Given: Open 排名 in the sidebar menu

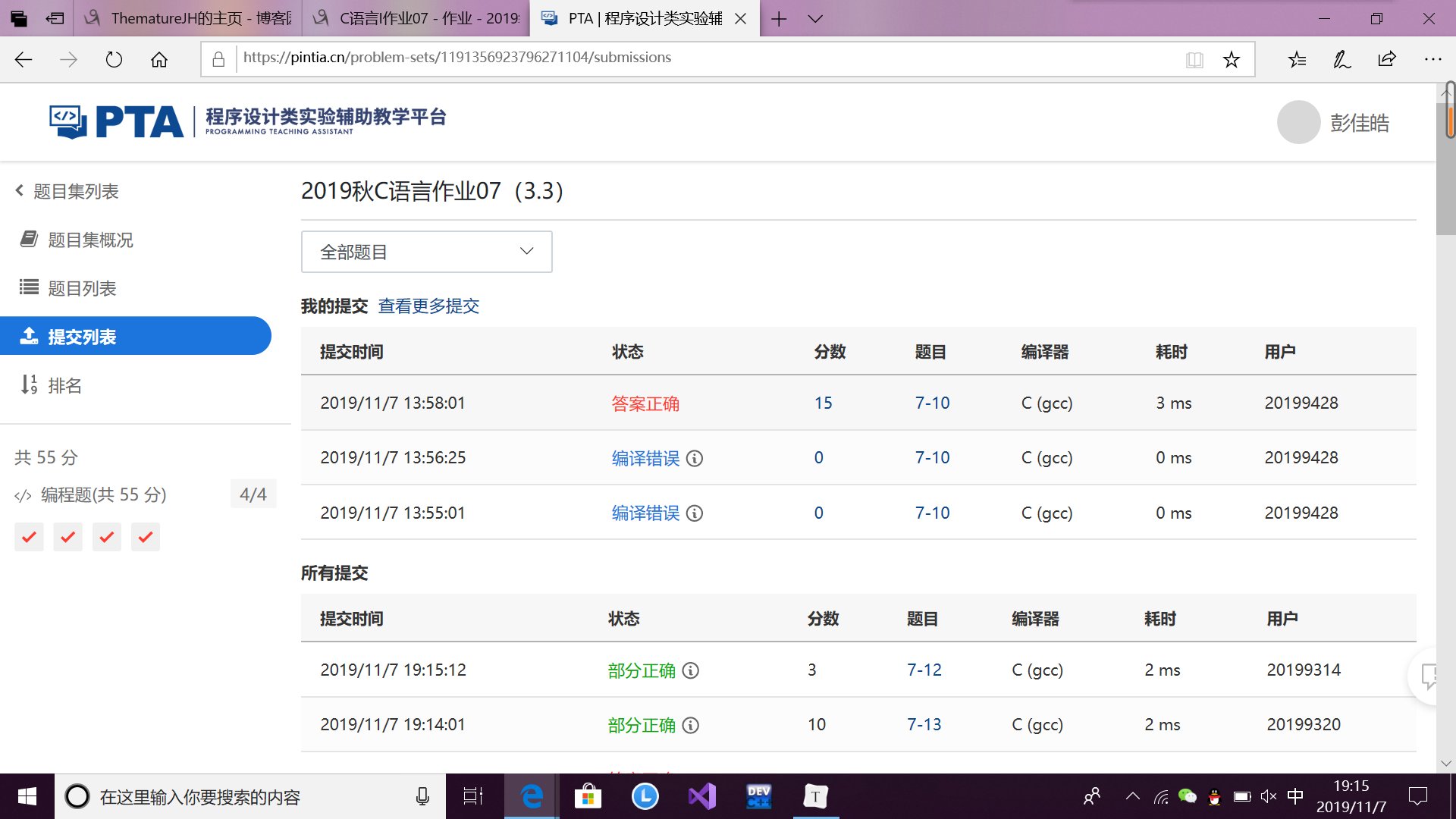Looking at the screenshot, I should point(64,385).
